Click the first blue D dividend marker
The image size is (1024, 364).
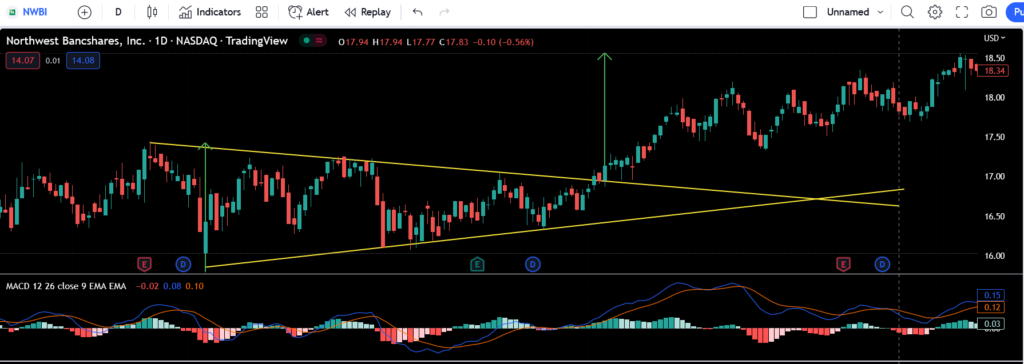[x=184, y=264]
